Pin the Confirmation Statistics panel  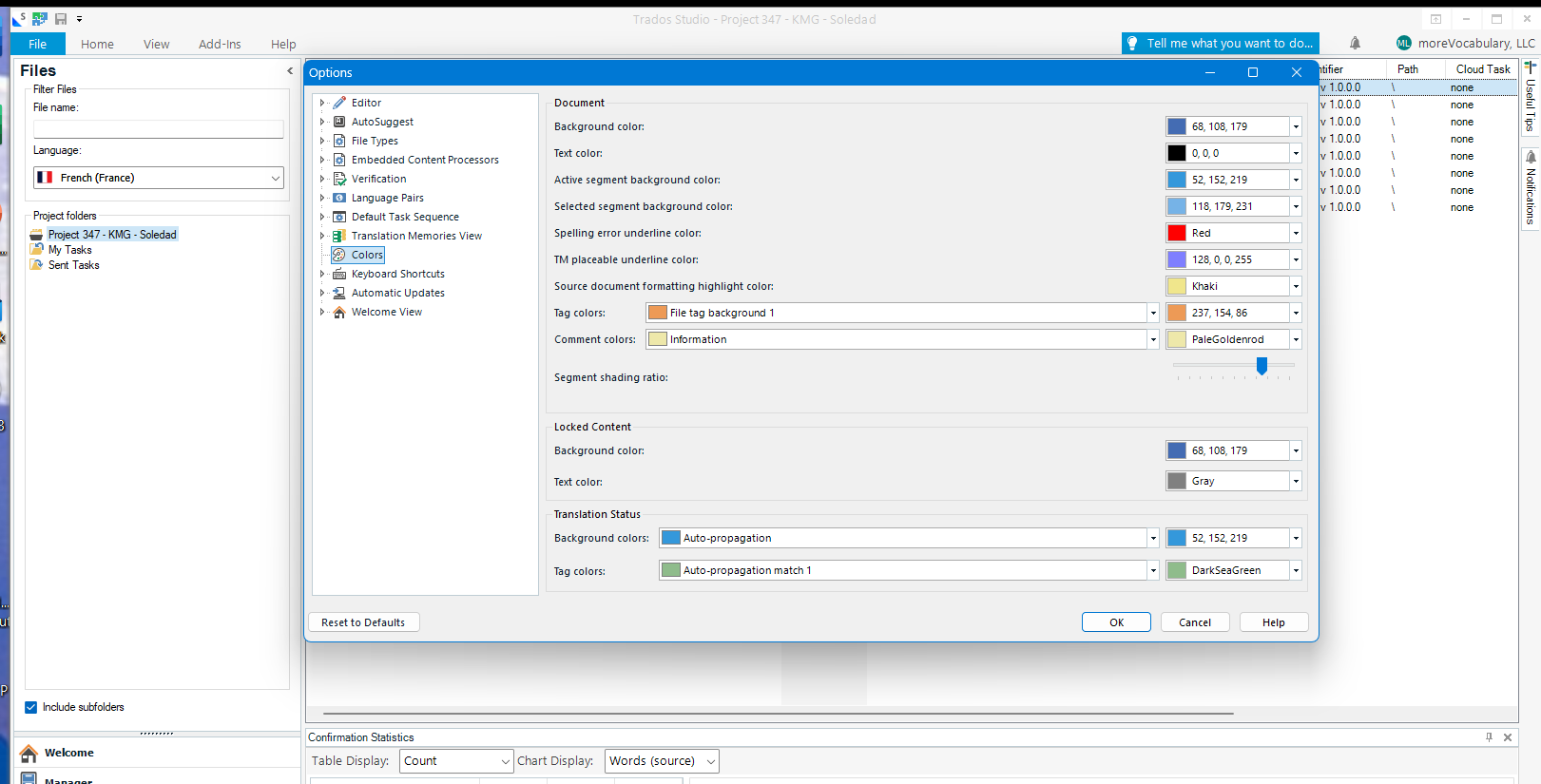click(1489, 737)
